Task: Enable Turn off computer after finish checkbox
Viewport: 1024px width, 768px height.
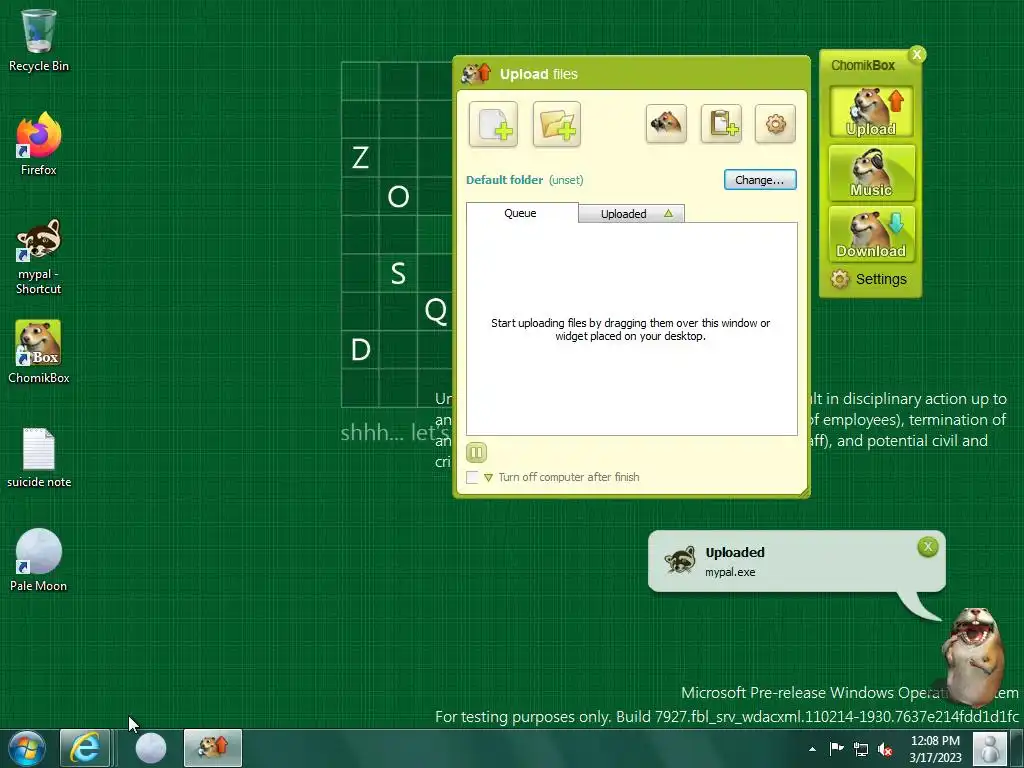Action: pyautogui.click(x=472, y=477)
